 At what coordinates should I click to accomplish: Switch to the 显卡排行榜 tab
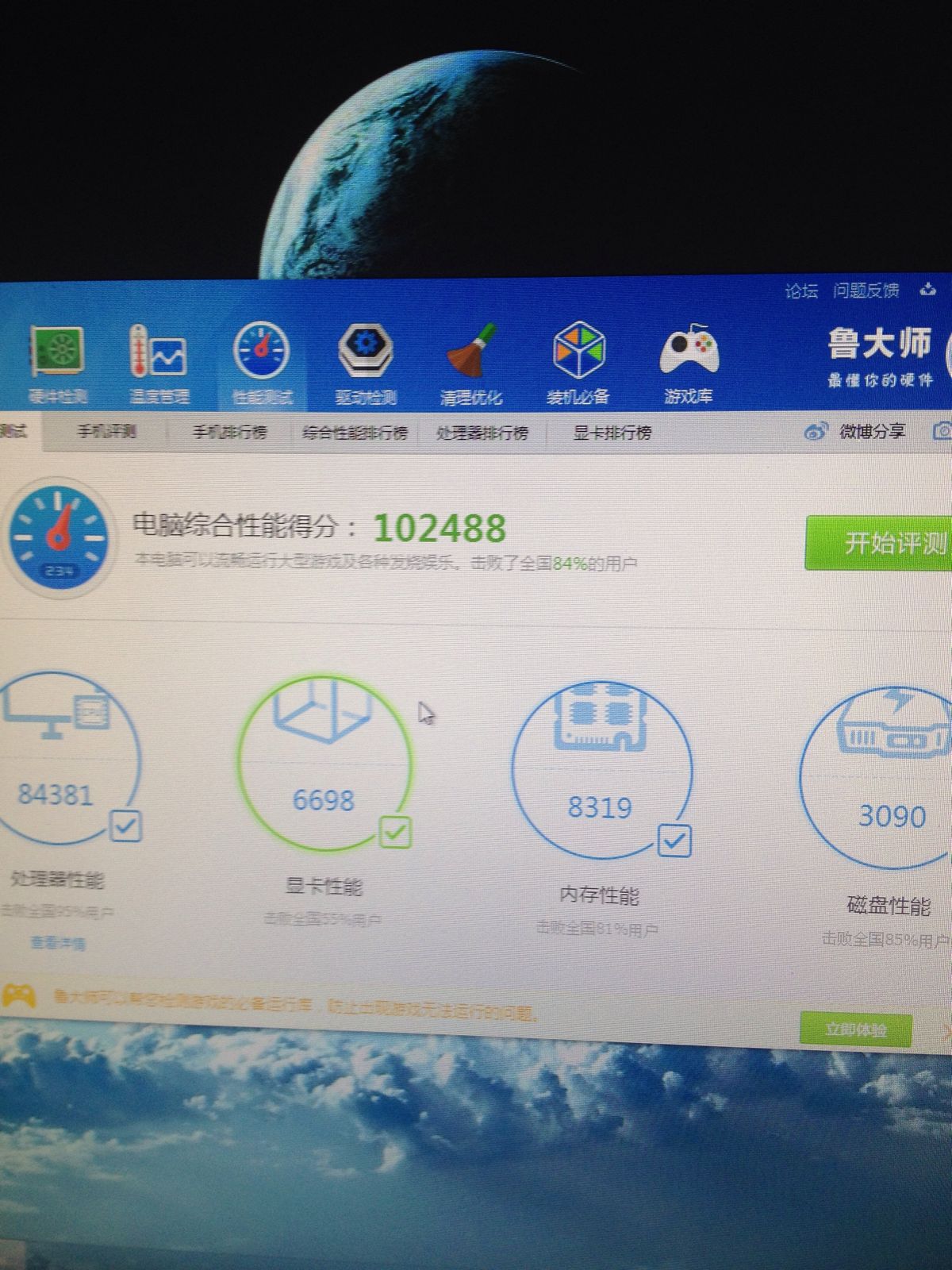[612, 433]
